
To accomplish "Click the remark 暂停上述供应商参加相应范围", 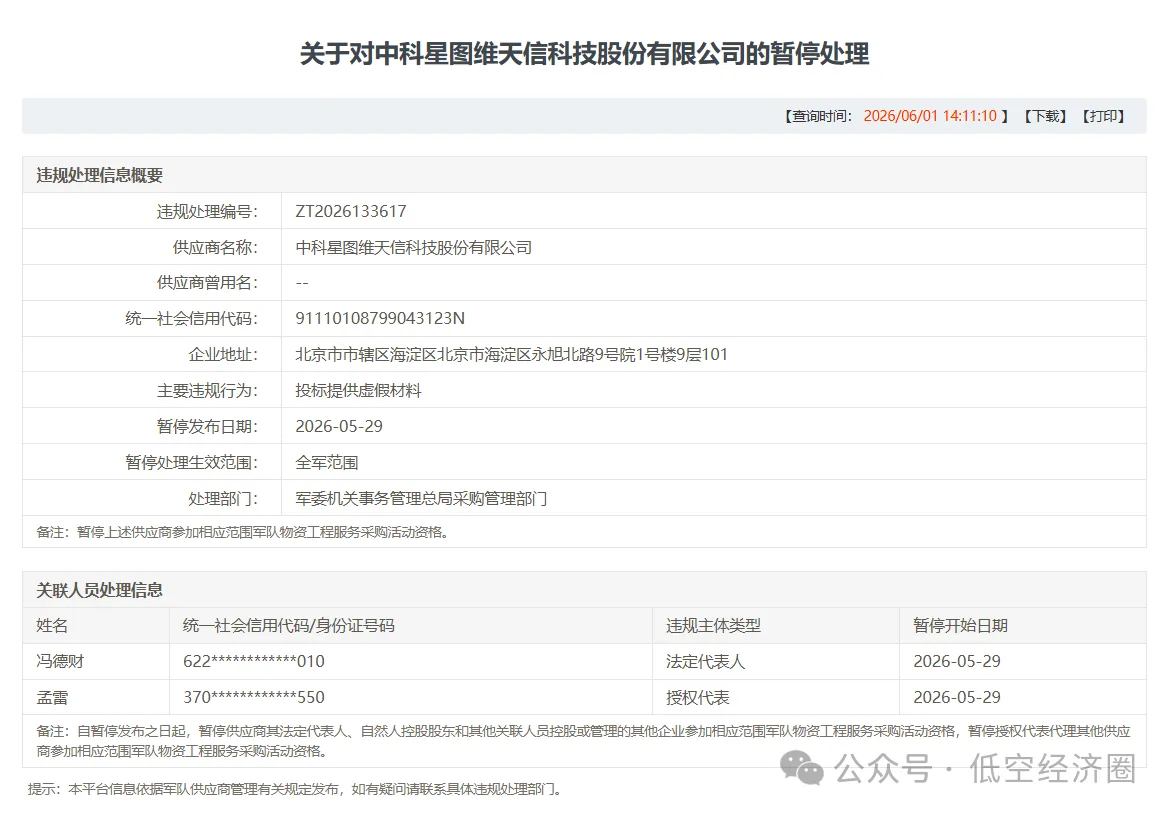I will pos(242,532).
